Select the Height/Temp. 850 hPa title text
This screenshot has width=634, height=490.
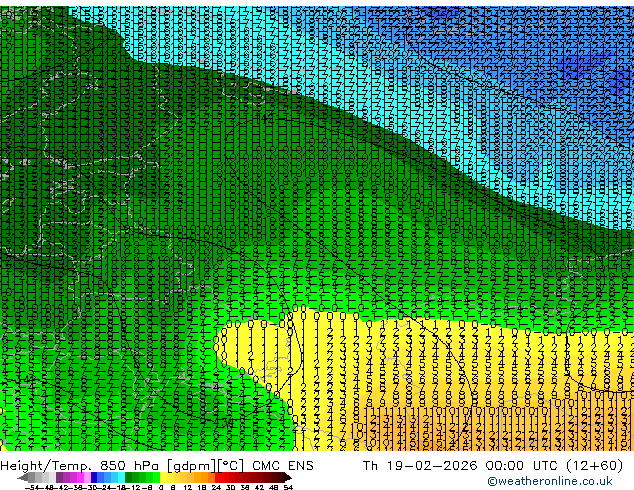81,466
